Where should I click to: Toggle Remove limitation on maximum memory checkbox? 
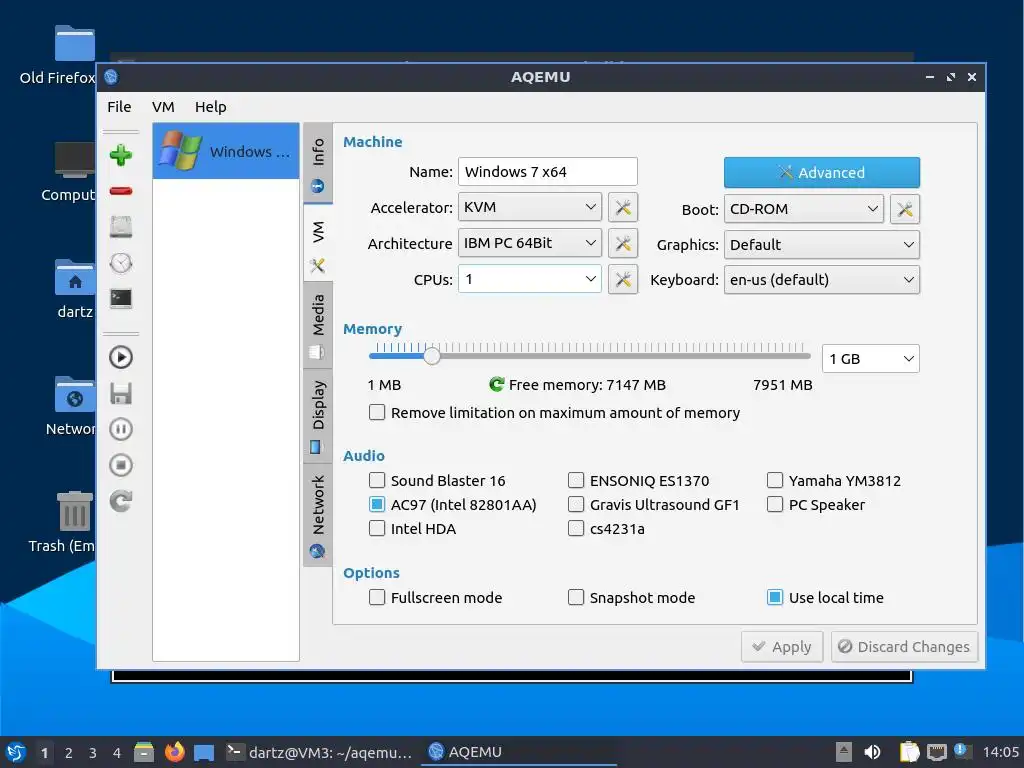[377, 412]
